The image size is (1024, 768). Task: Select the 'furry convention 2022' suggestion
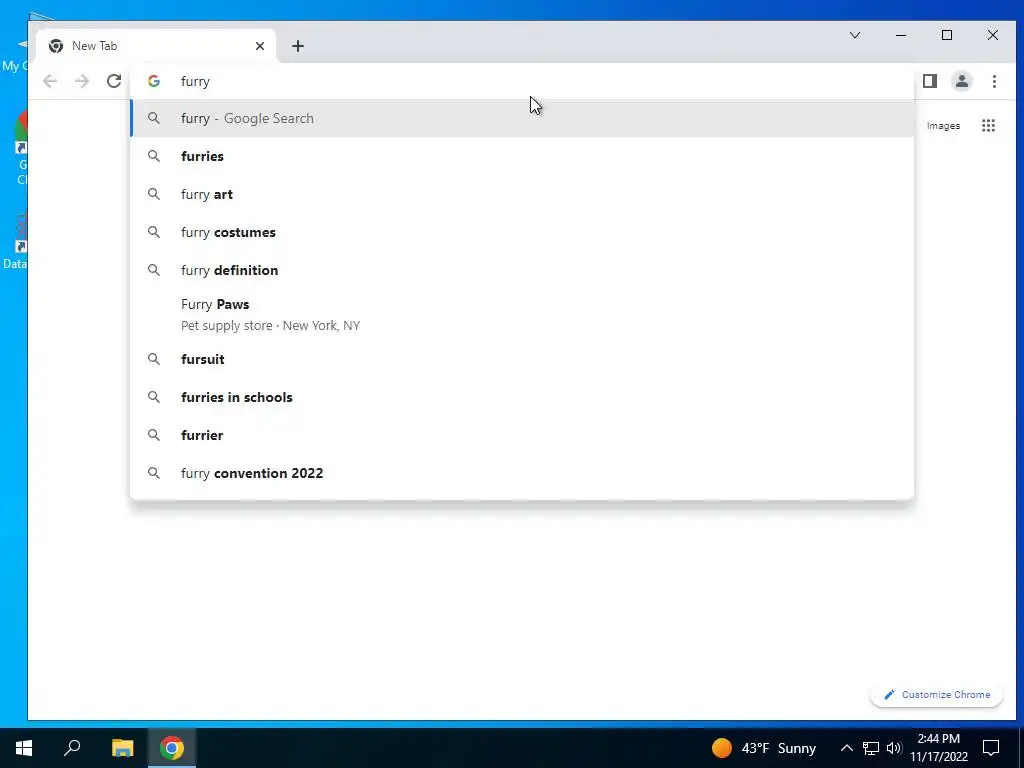(522, 473)
